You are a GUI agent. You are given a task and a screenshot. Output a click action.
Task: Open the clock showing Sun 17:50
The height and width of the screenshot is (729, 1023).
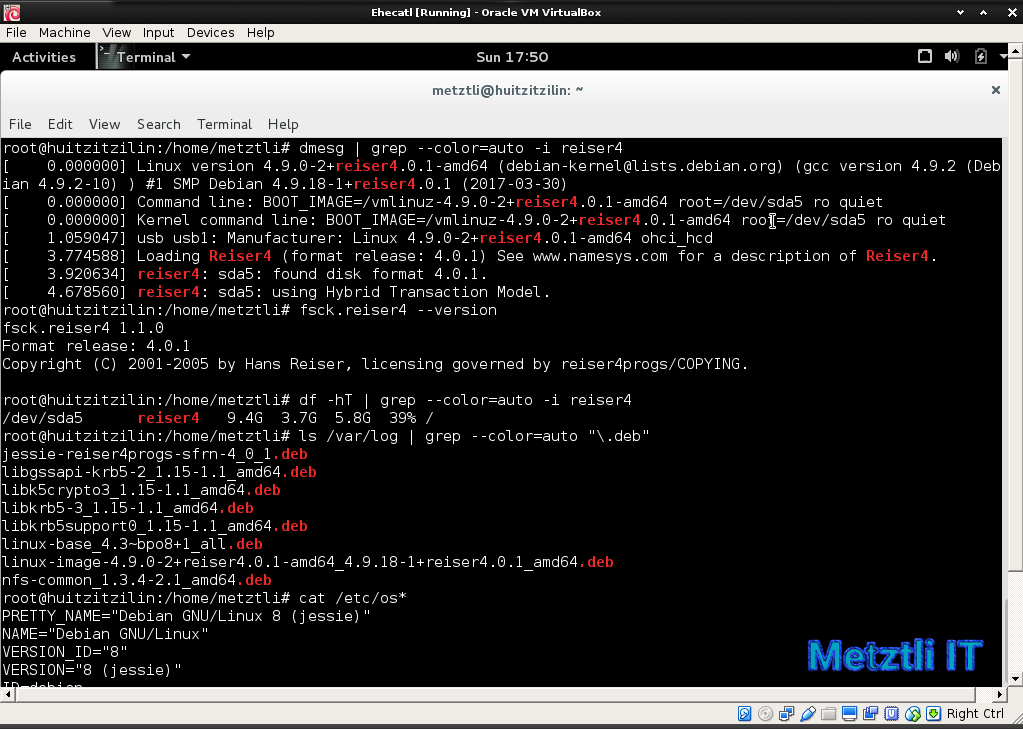coord(512,57)
